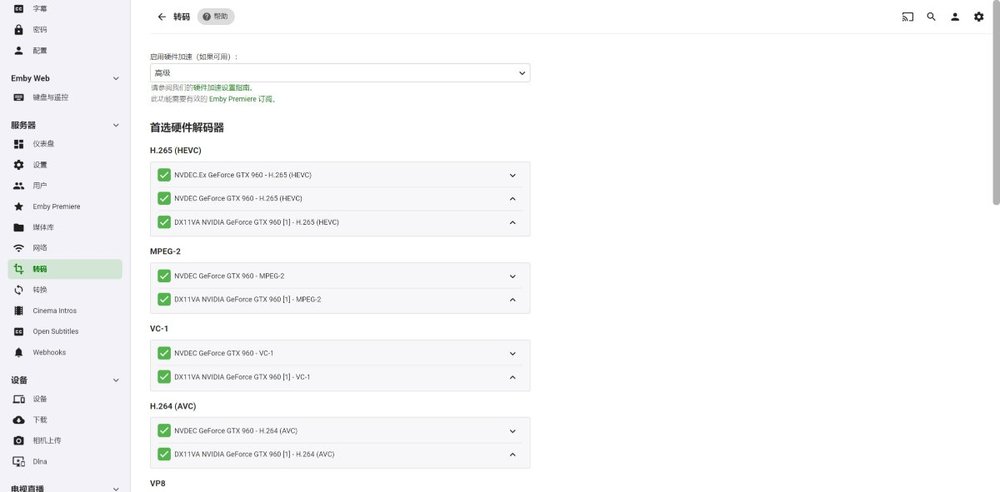The width and height of the screenshot is (1000, 492).
Task: Toggle DX11VA NVIDIA GTX 960 MPEG-2 checkbox
Action: click(x=164, y=299)
